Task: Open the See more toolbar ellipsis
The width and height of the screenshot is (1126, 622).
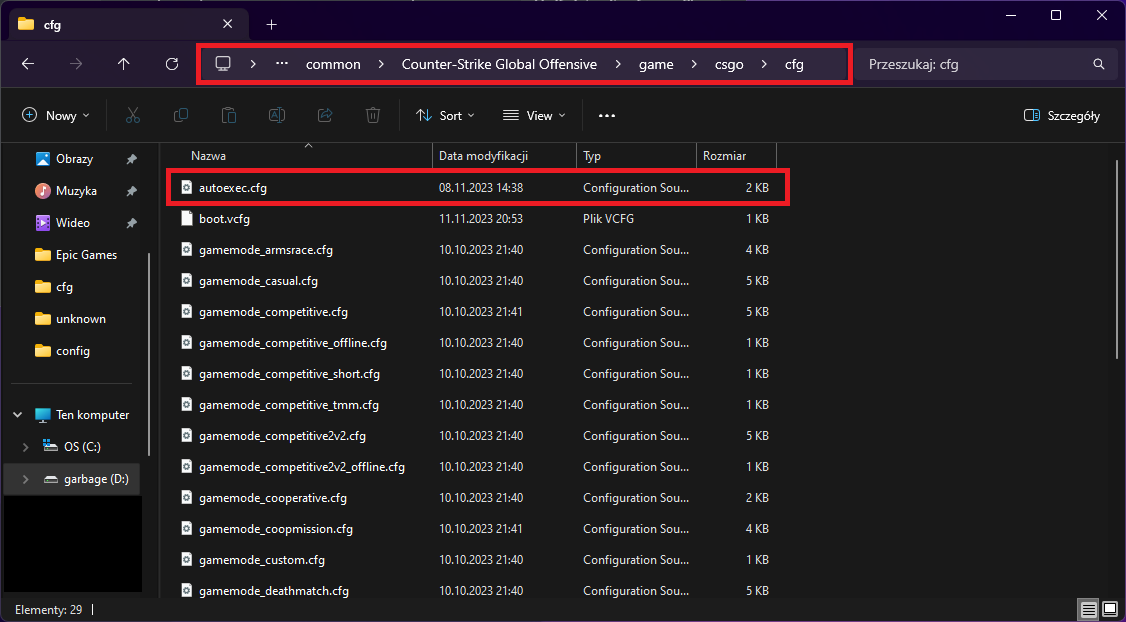Action: 607,115
